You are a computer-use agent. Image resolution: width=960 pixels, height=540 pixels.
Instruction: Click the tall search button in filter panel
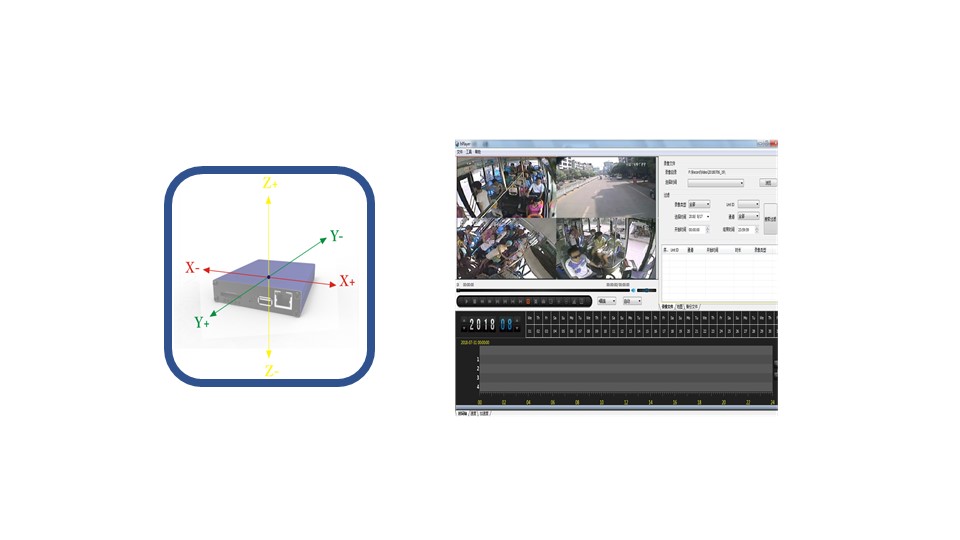coord(770,218)
